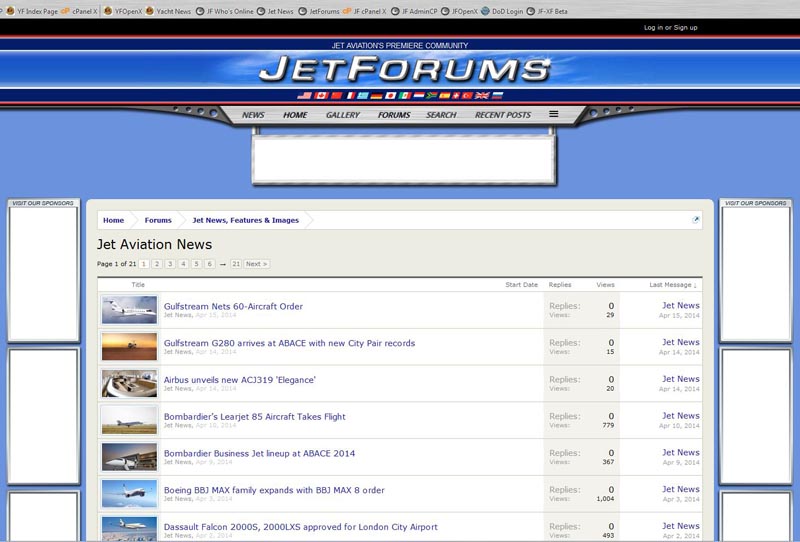Open thread Airbus unveils new ACJ319 'Elegance'
Viewport: 800px width, 542px height.
240,380
